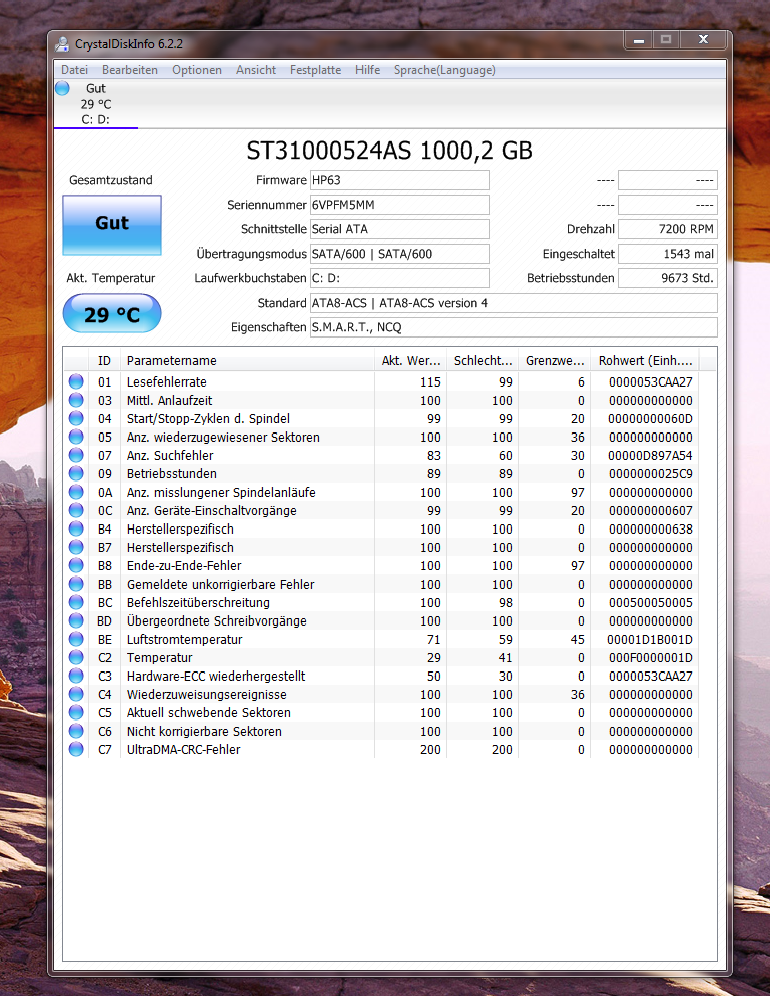Click the CrystalDiskInfo title bar icon
The height and width of the screenshot is (996, 770).
pos(62,44)
